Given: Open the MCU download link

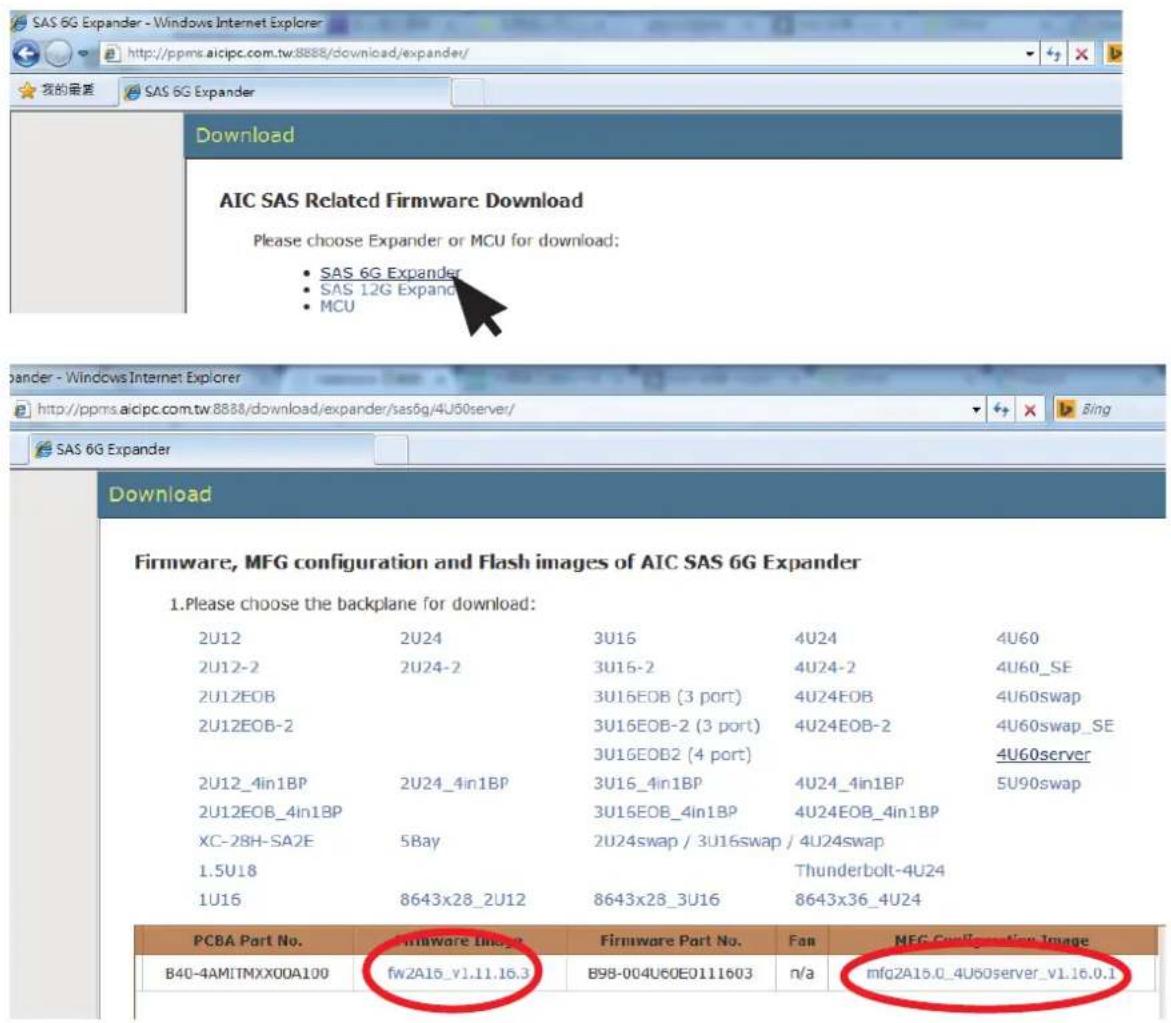Looking at the screenshot, I should 337,306.
